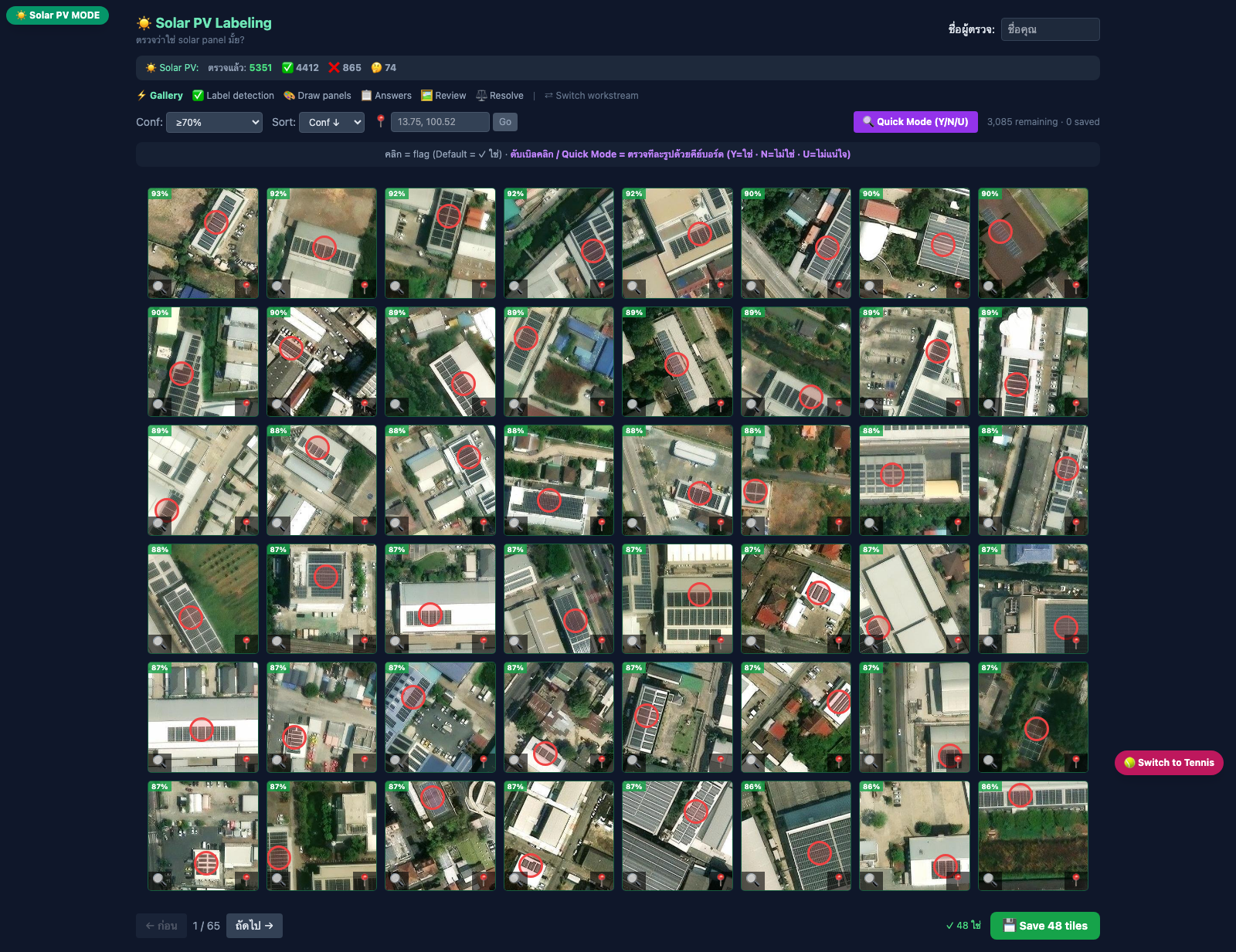Viewport: 1236px width, 952px height.
Task: Click pin icon on third row's seventh tile
Action: click(958, 525)
